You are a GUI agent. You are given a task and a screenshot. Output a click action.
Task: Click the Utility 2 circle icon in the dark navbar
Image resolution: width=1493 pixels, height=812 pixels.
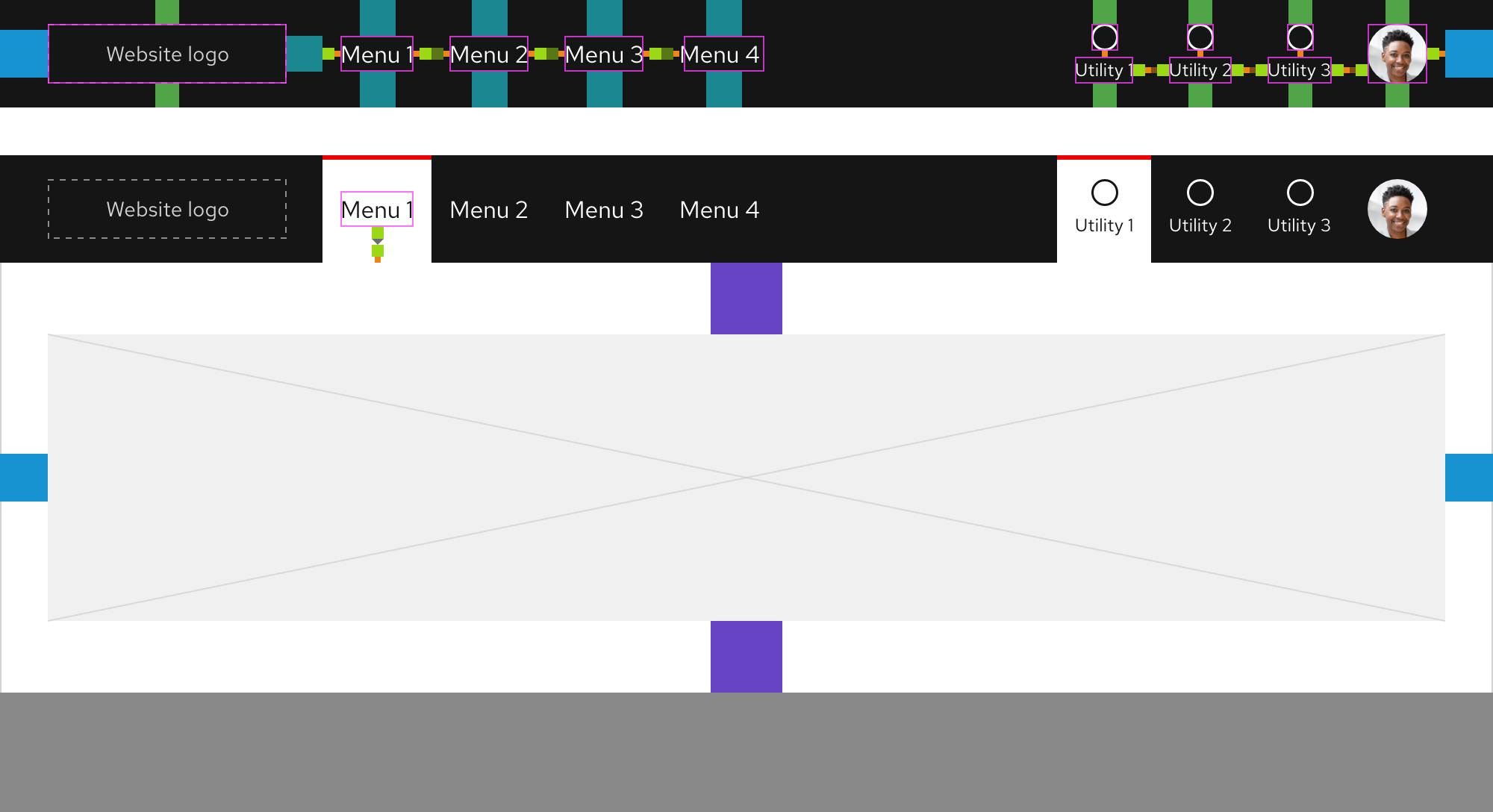(x=1200, y=193)
